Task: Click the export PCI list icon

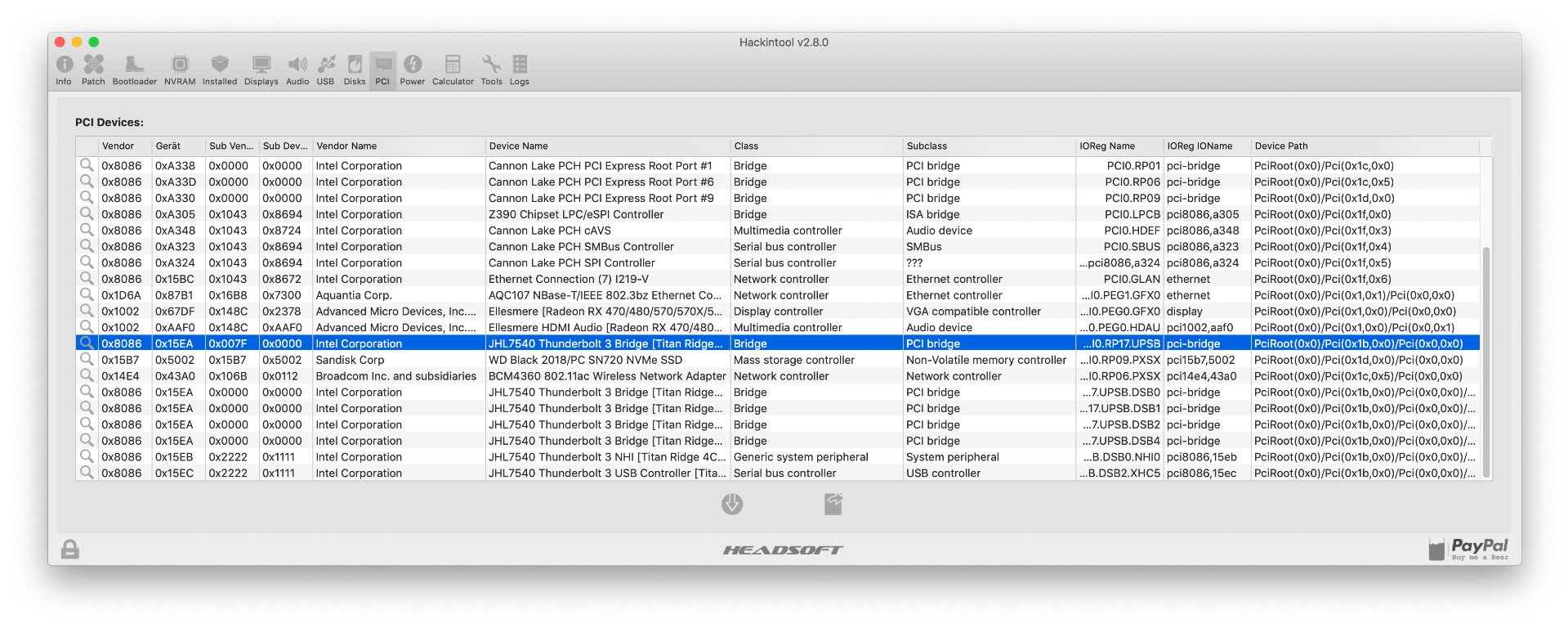Action: pyautogui.click(x=833, y=504)
